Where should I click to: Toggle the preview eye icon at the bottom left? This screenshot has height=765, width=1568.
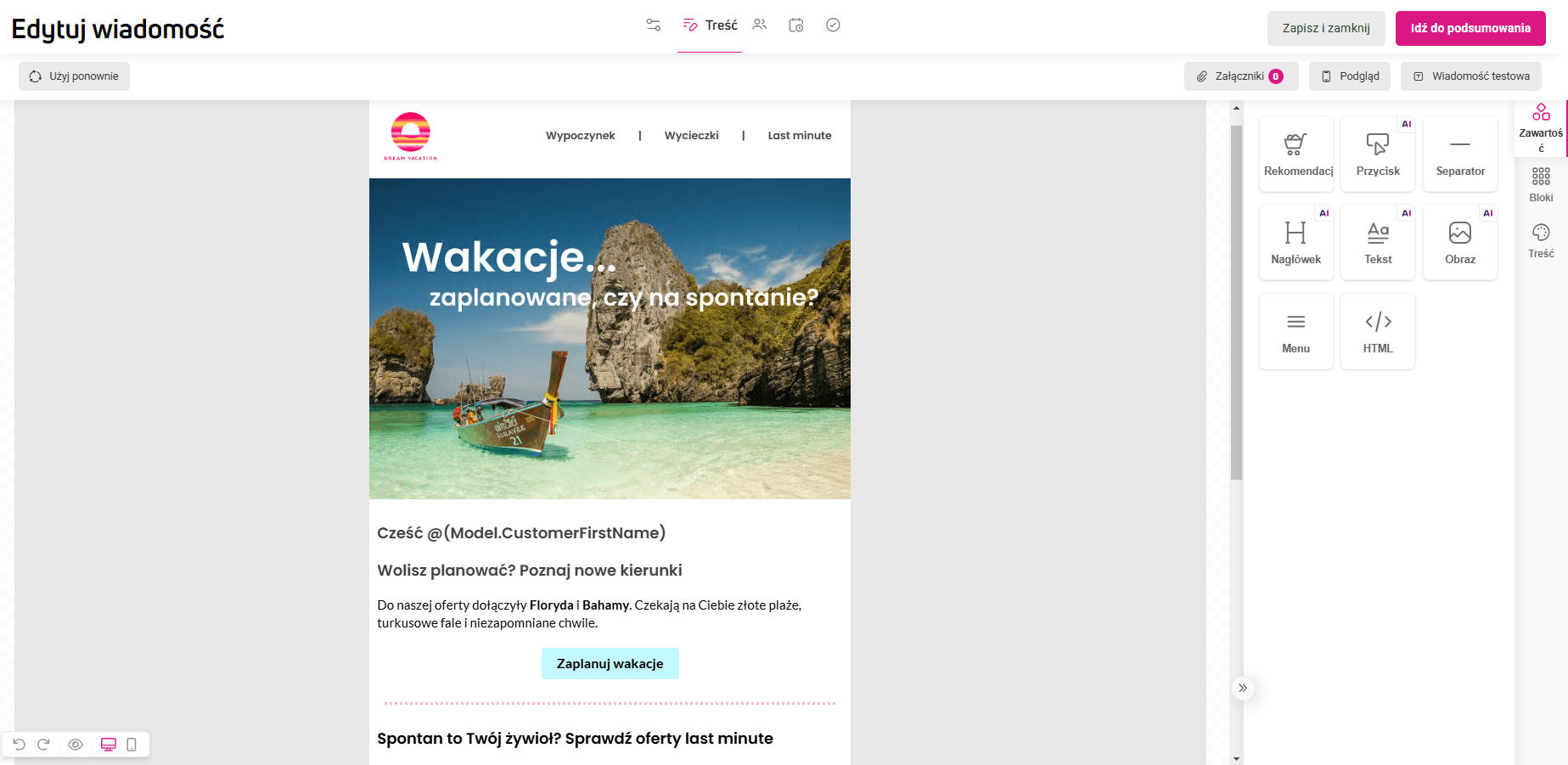[x=76, y=745]
